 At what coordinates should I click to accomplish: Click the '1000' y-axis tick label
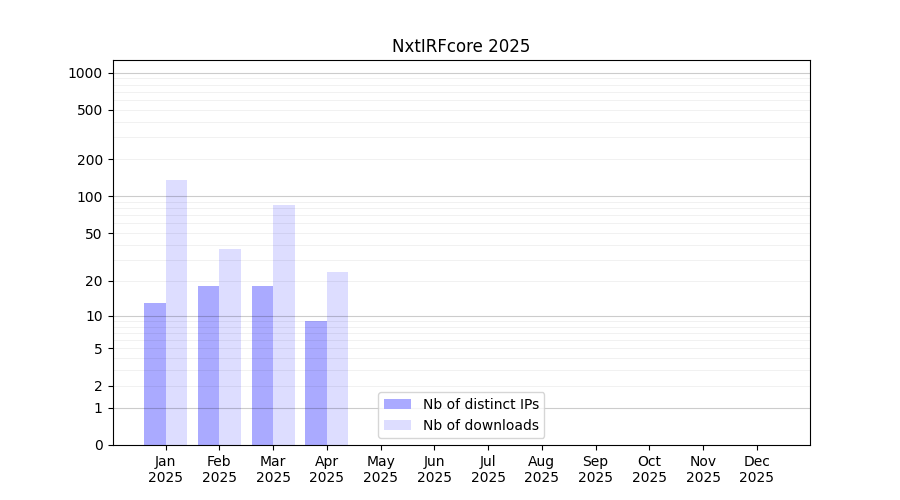pyautogui.click(x=85, y=73)
